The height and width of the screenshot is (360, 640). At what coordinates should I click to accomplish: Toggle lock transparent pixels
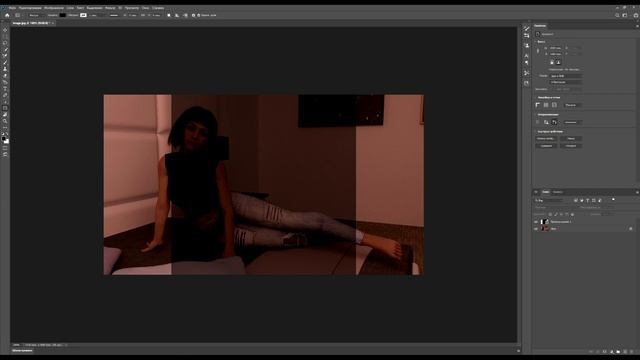[x=550, y=214]
